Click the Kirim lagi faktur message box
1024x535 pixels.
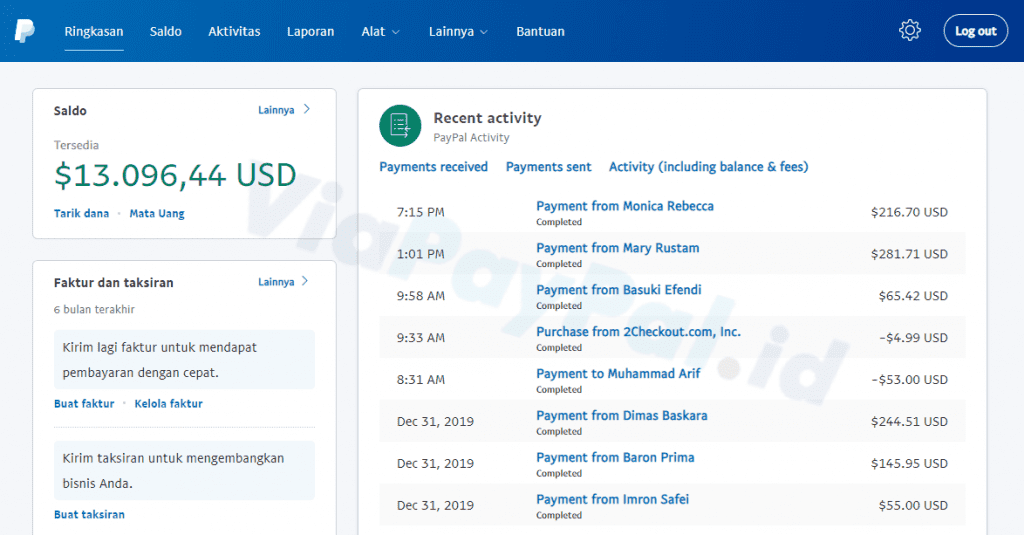point(184,359)
